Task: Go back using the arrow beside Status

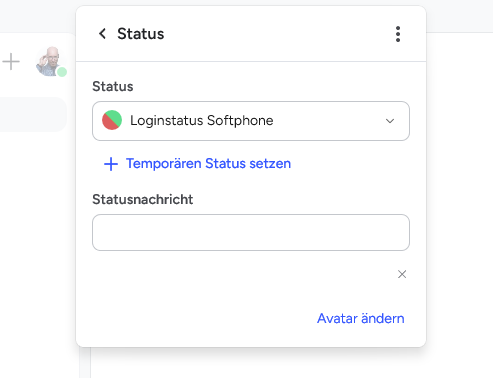Action: 102,34
